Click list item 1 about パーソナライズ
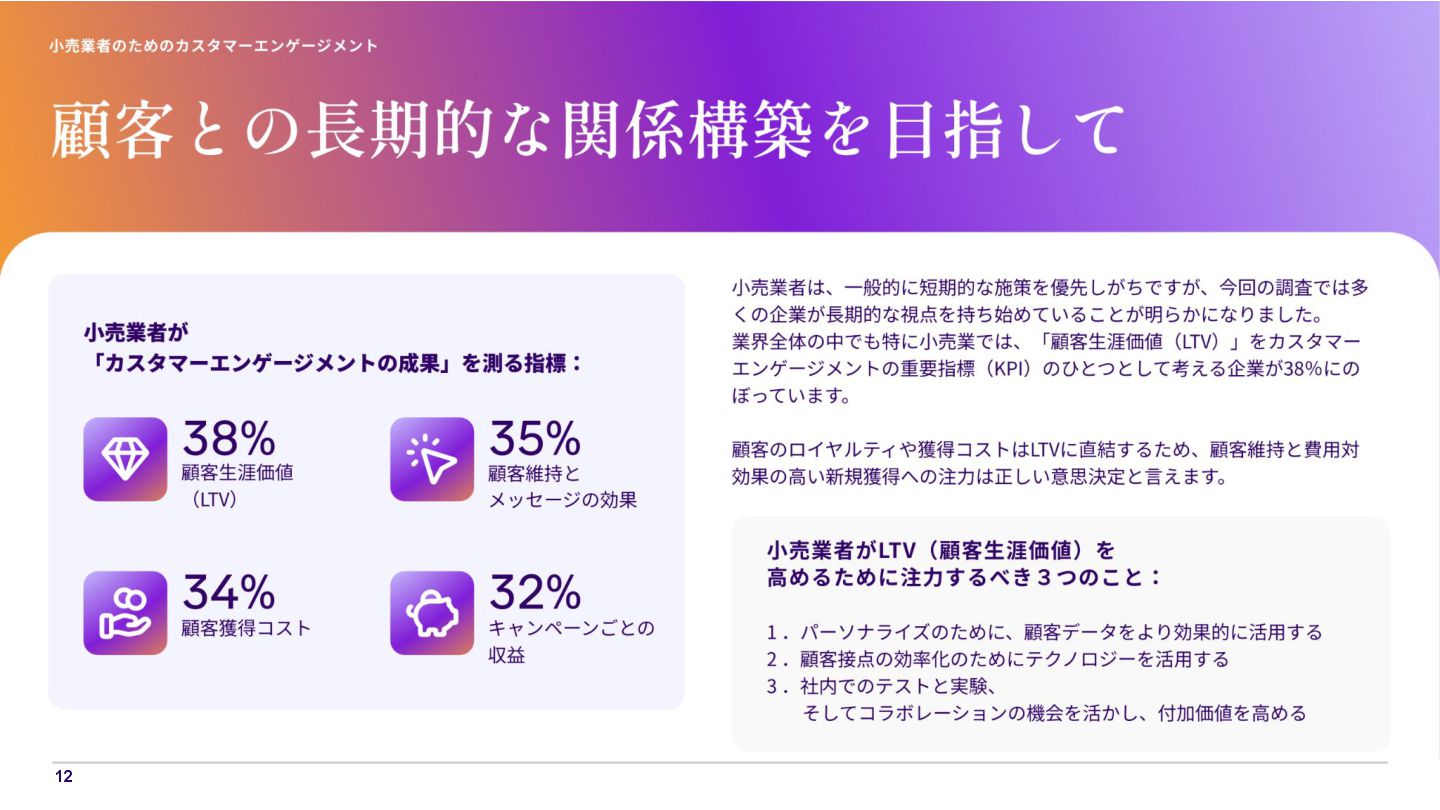The height and width of the screenshot is (810, 1440). [1044, 632]
